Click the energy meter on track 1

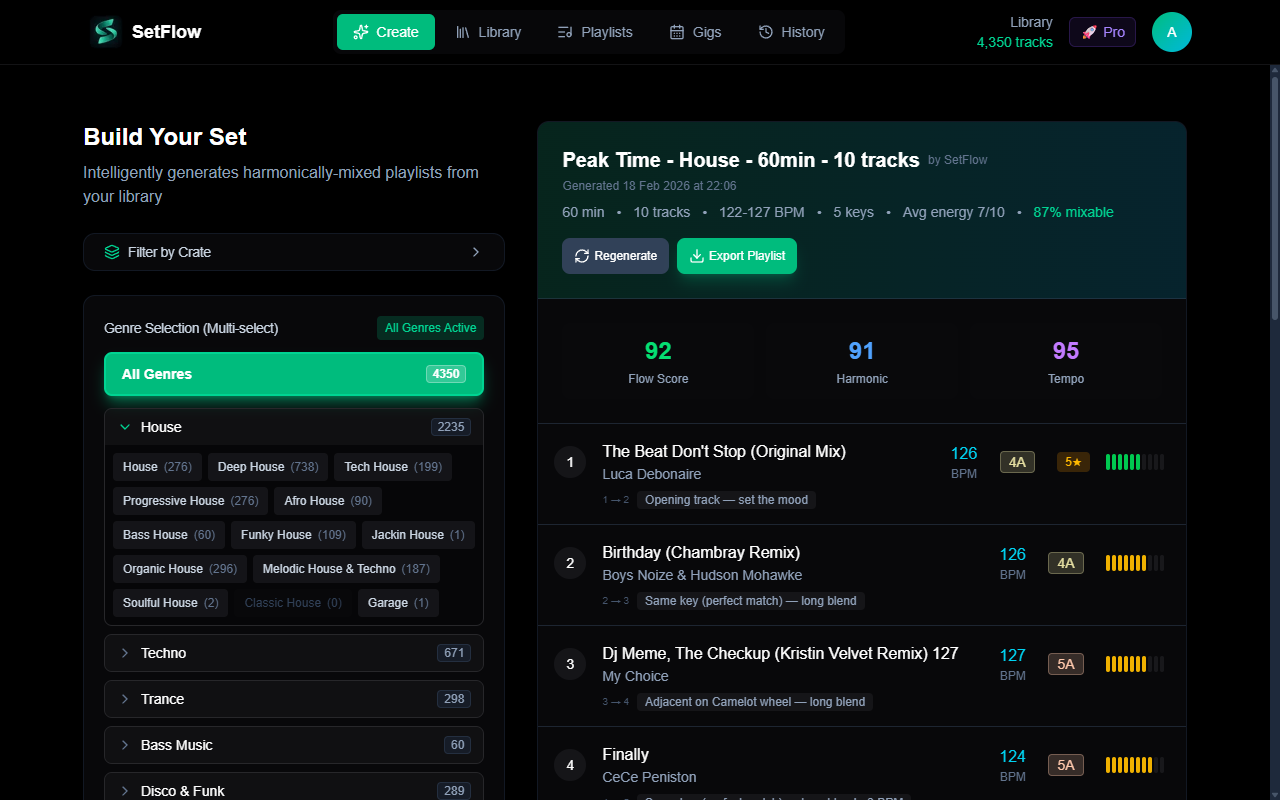(x=1133, y=461)
